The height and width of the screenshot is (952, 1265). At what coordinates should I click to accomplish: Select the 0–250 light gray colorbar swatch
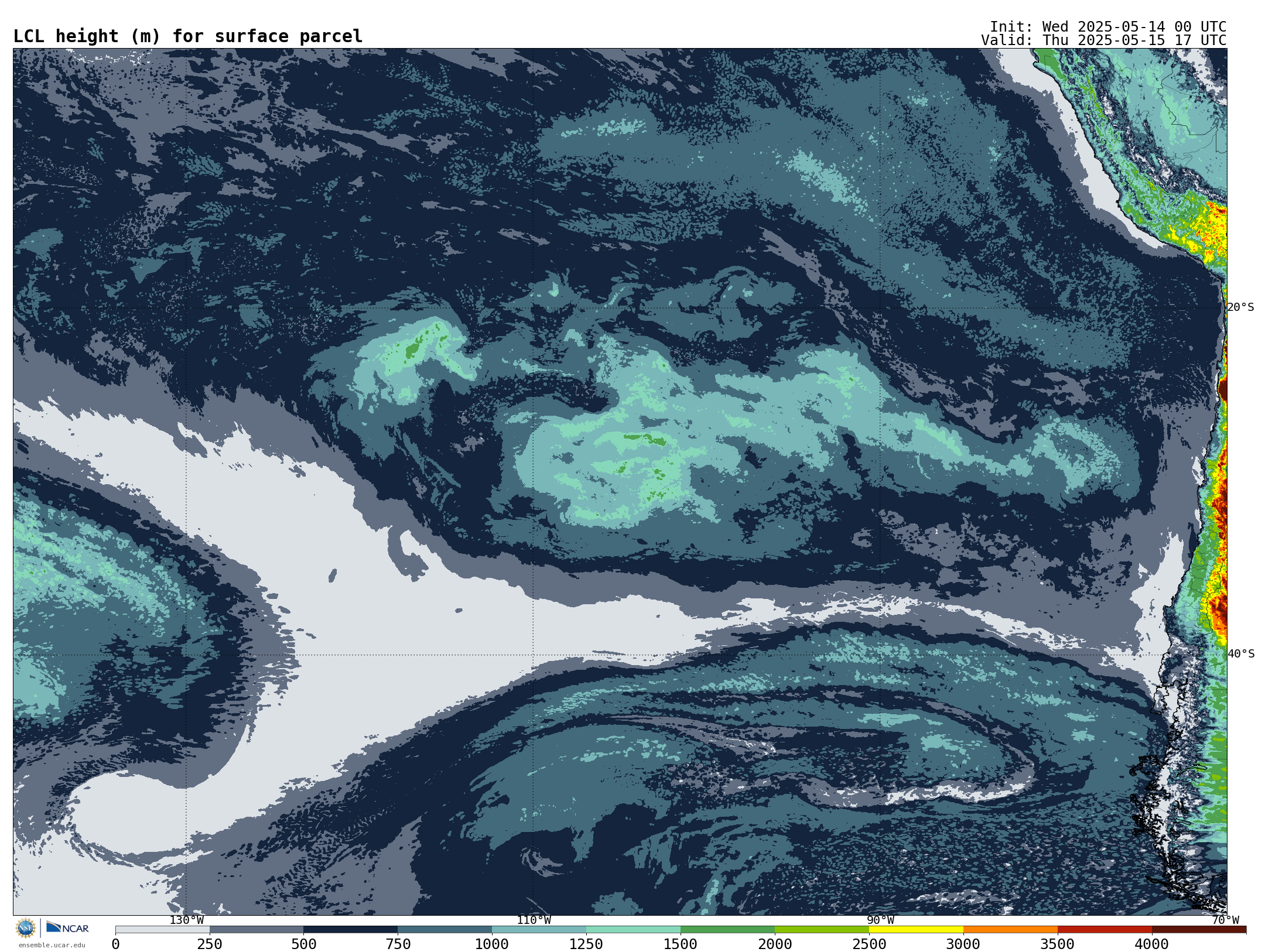pyautogui.click(x=162, y=929)
